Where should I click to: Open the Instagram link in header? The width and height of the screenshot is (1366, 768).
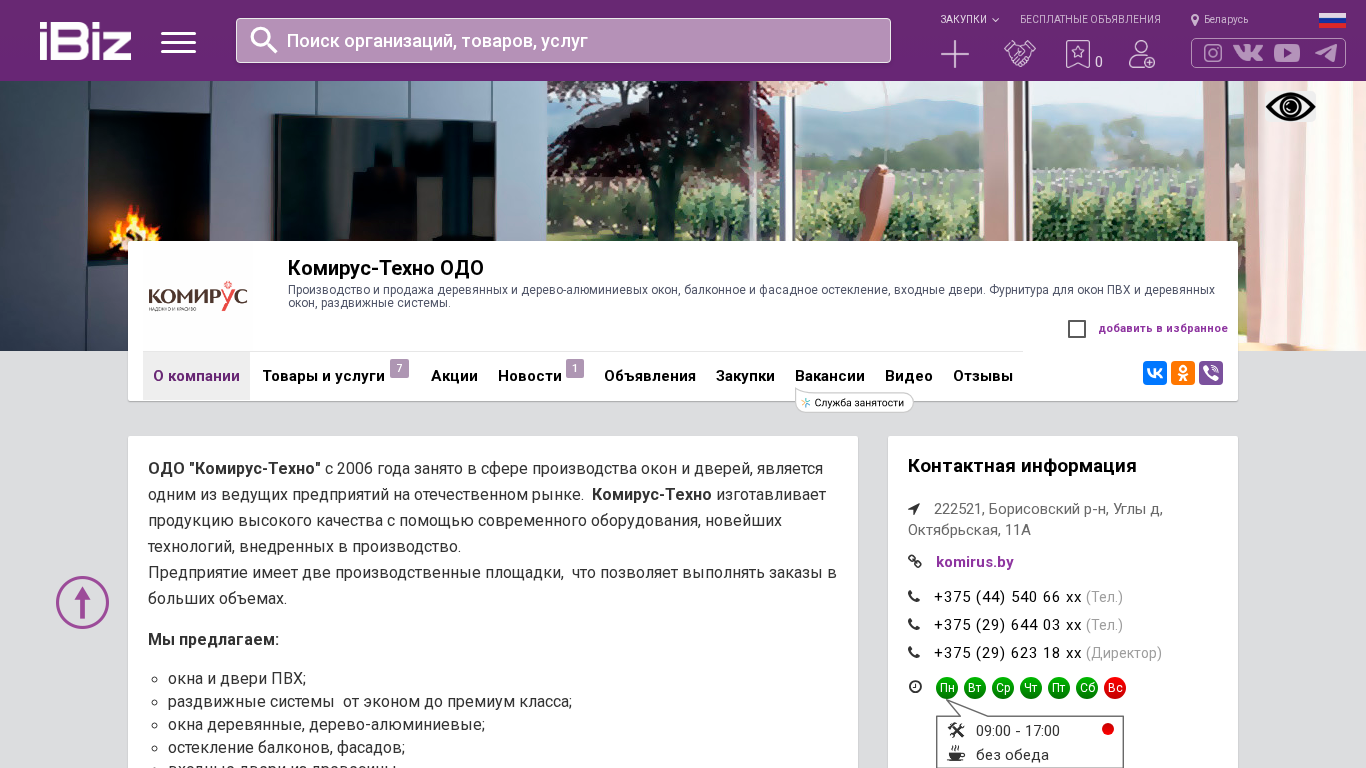[x=1213, y=53]
